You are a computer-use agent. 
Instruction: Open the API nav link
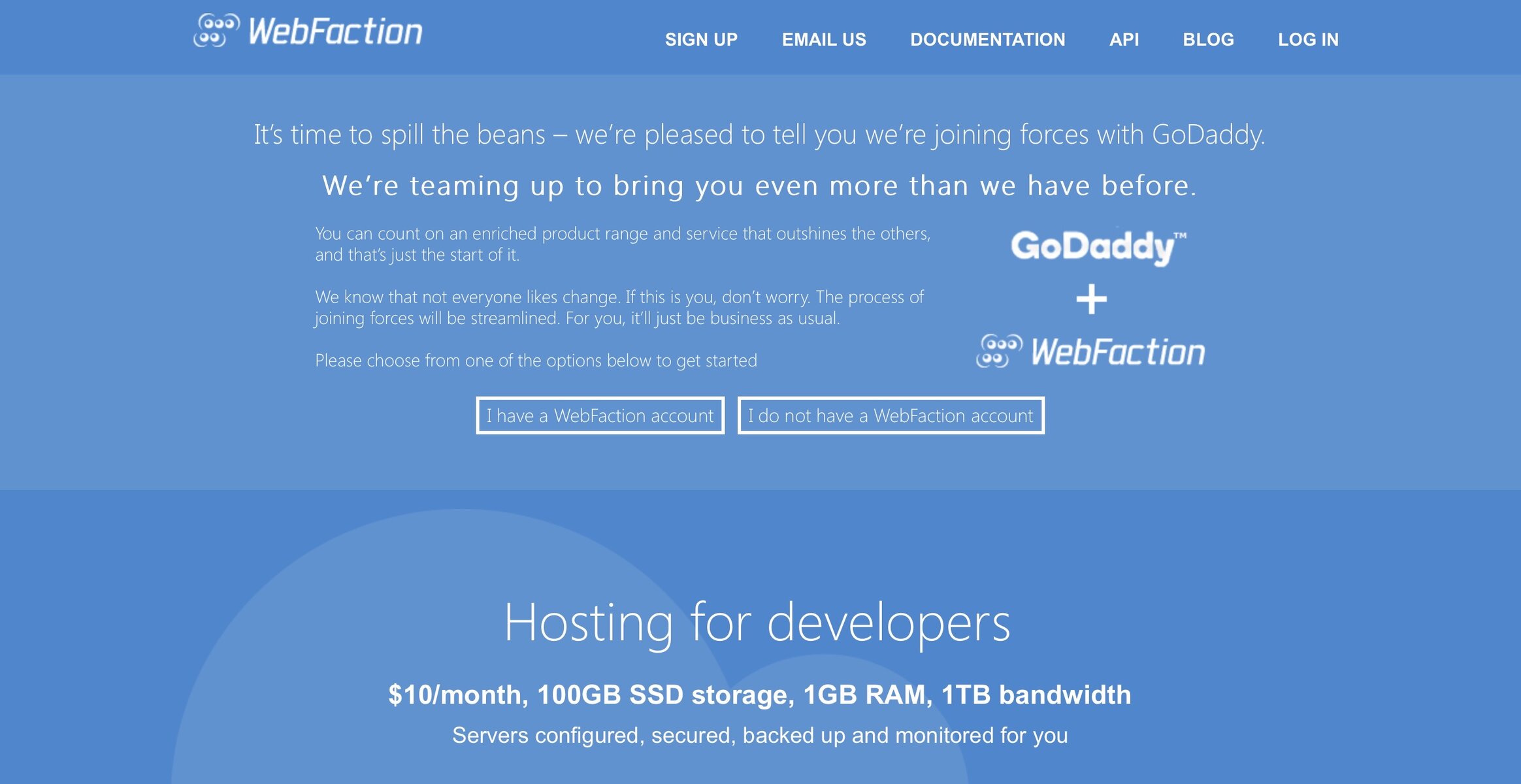pyautogui.click(x=1124, y=40)
